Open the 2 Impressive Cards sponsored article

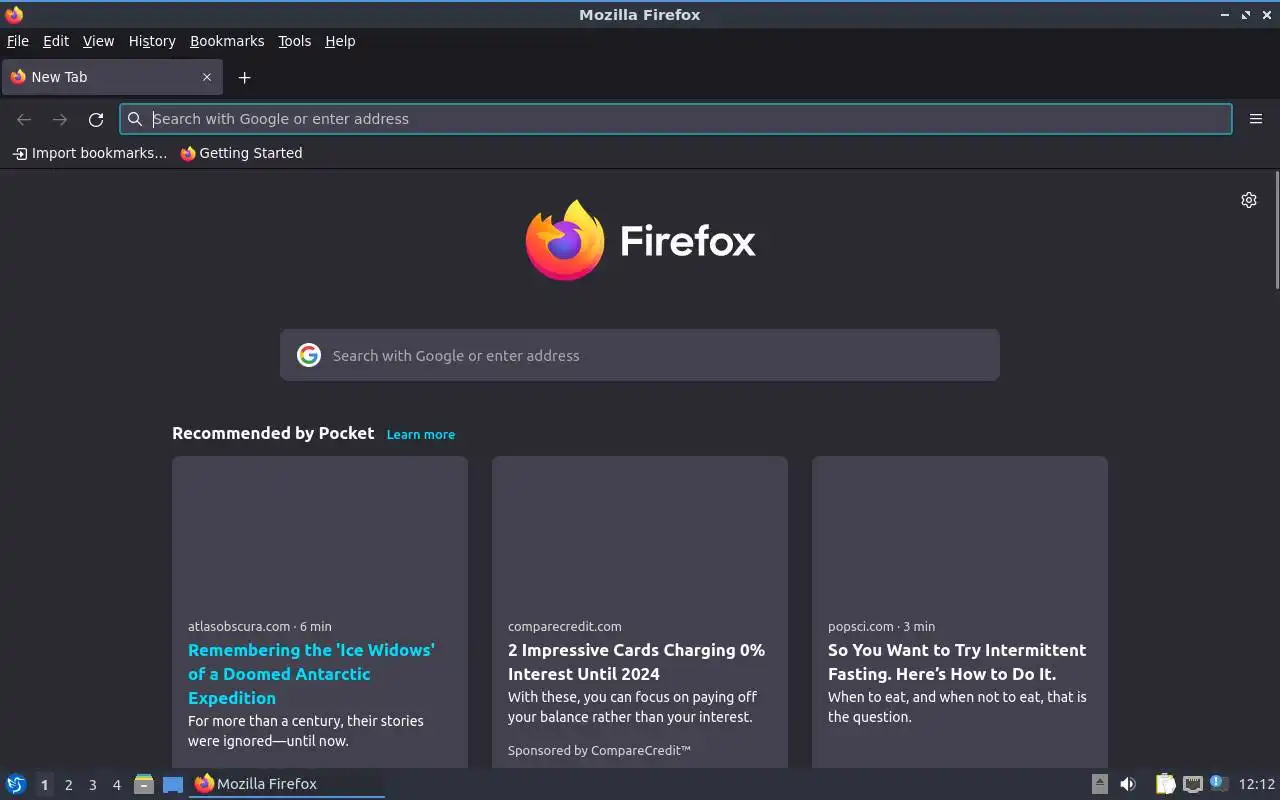click(636, 662)
